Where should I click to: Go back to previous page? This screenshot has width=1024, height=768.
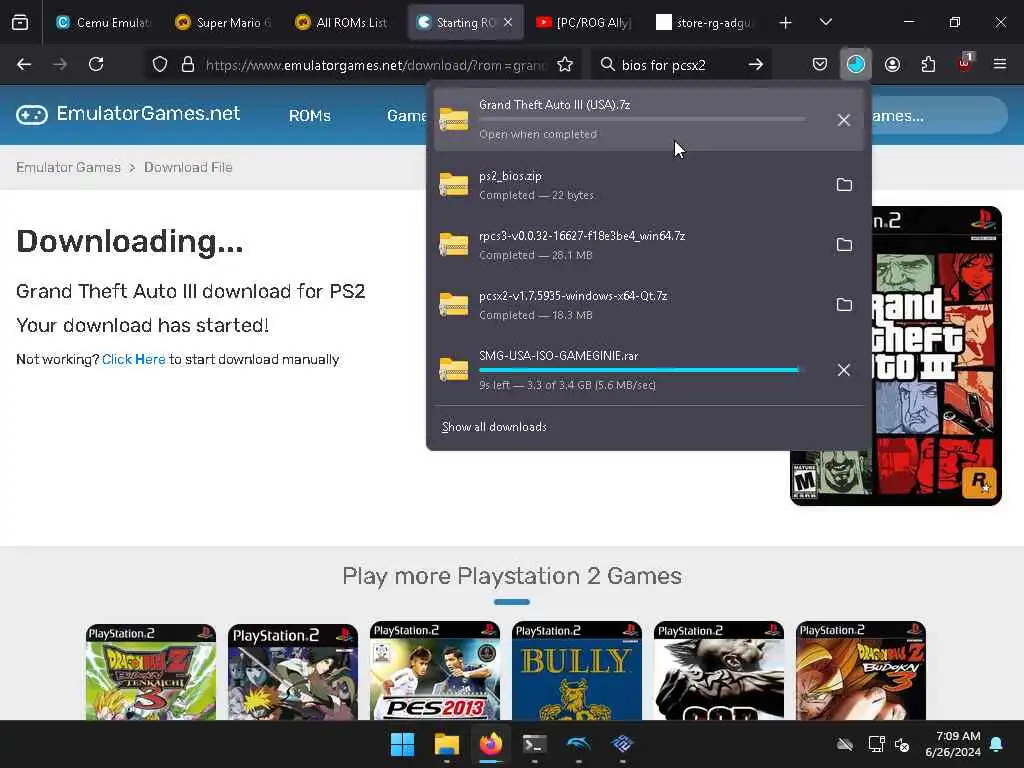[24, 64]
